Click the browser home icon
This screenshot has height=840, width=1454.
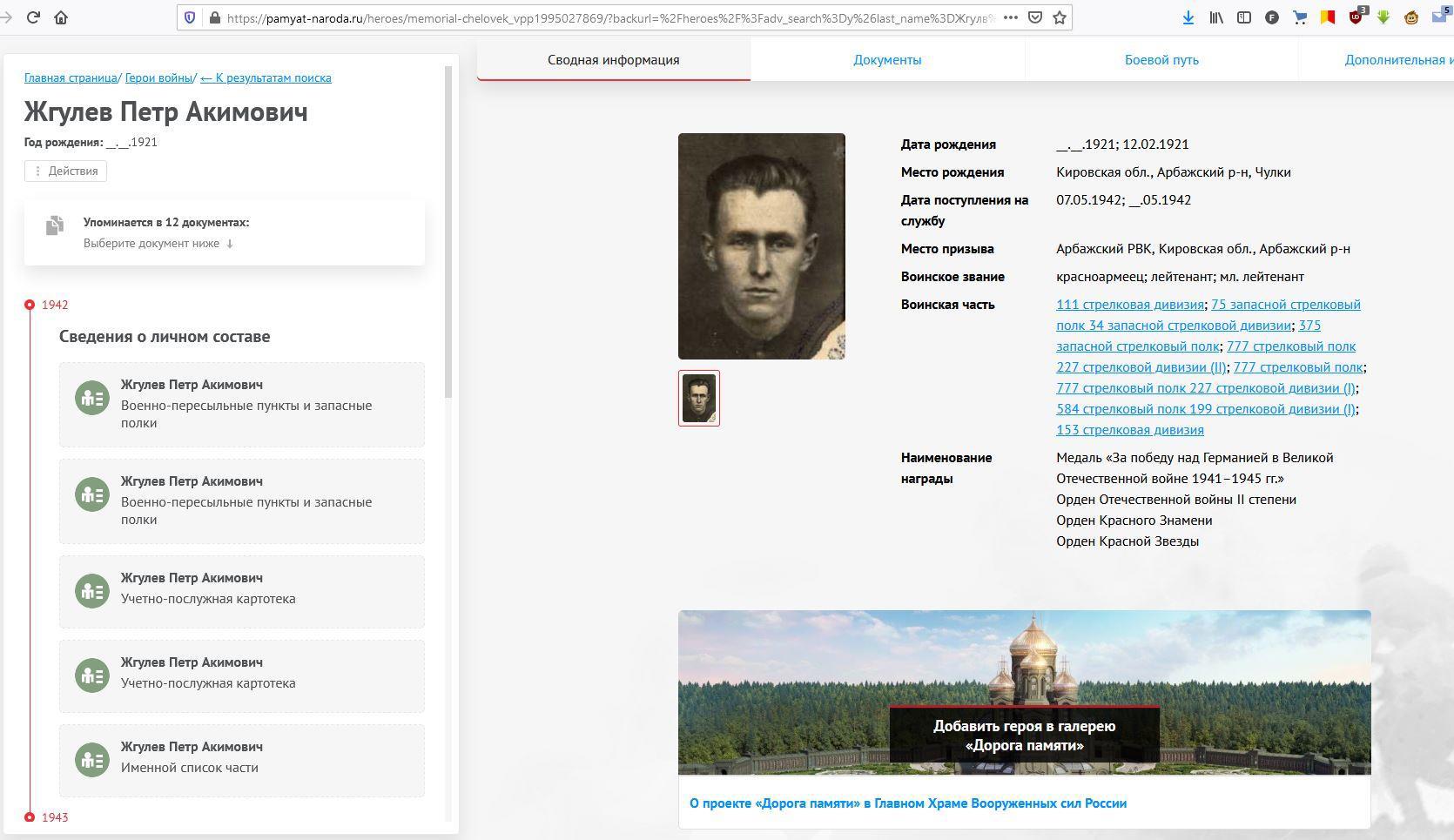(61, 17)
